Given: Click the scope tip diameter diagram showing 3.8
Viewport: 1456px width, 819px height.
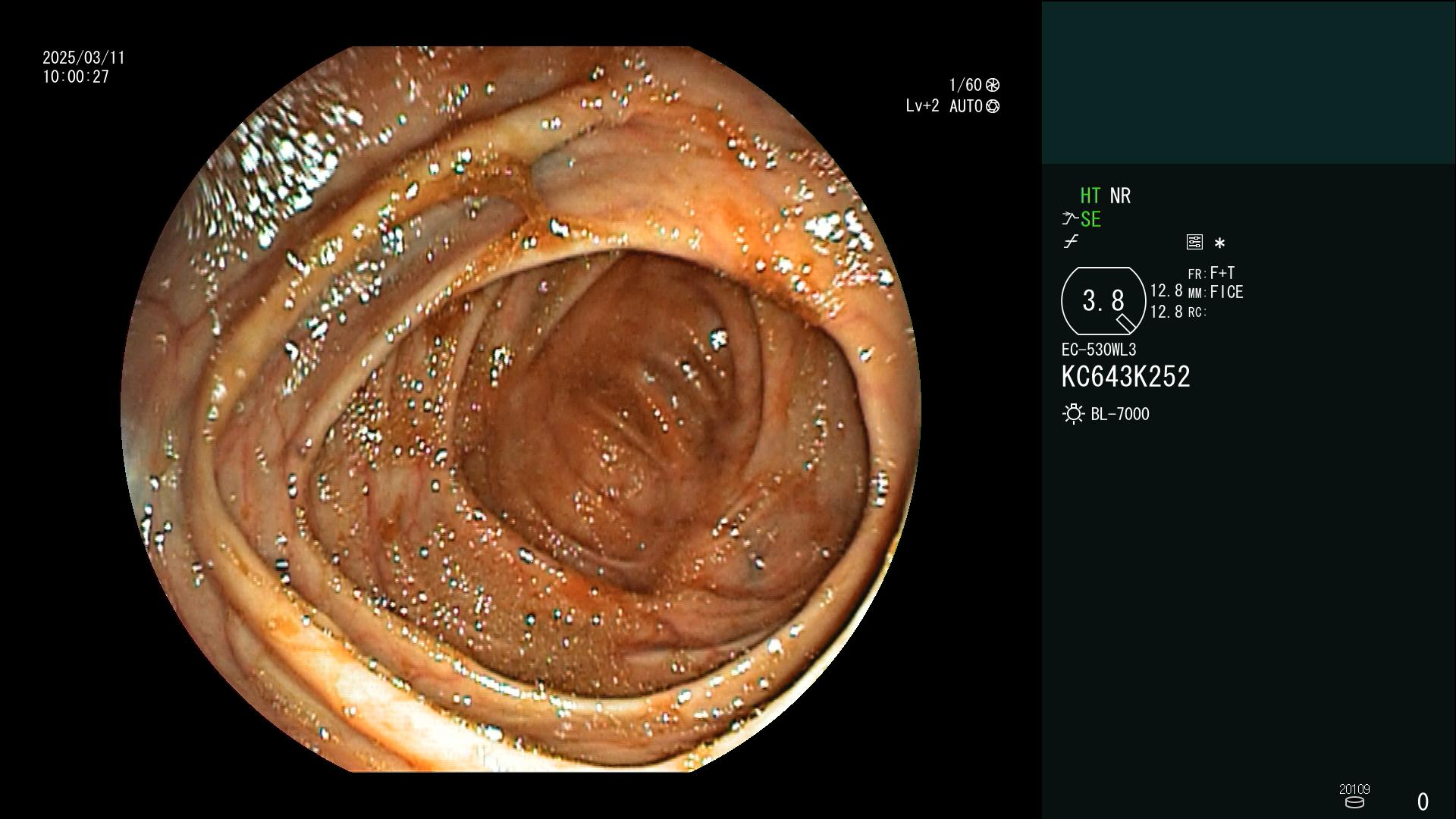Looking at the screenshot, I should [x=1103, y=301].
